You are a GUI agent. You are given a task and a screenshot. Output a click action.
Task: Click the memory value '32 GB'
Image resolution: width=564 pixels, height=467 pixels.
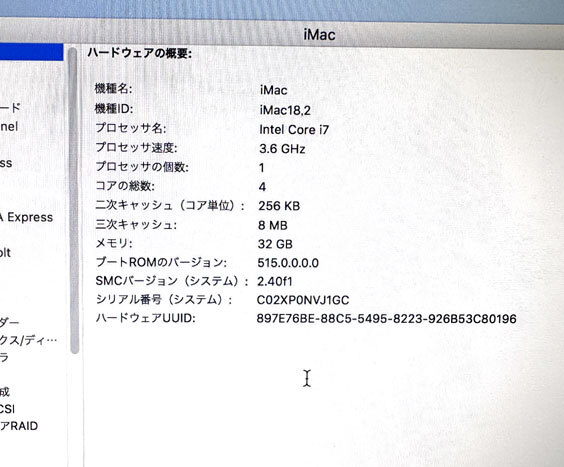(275, 244)
